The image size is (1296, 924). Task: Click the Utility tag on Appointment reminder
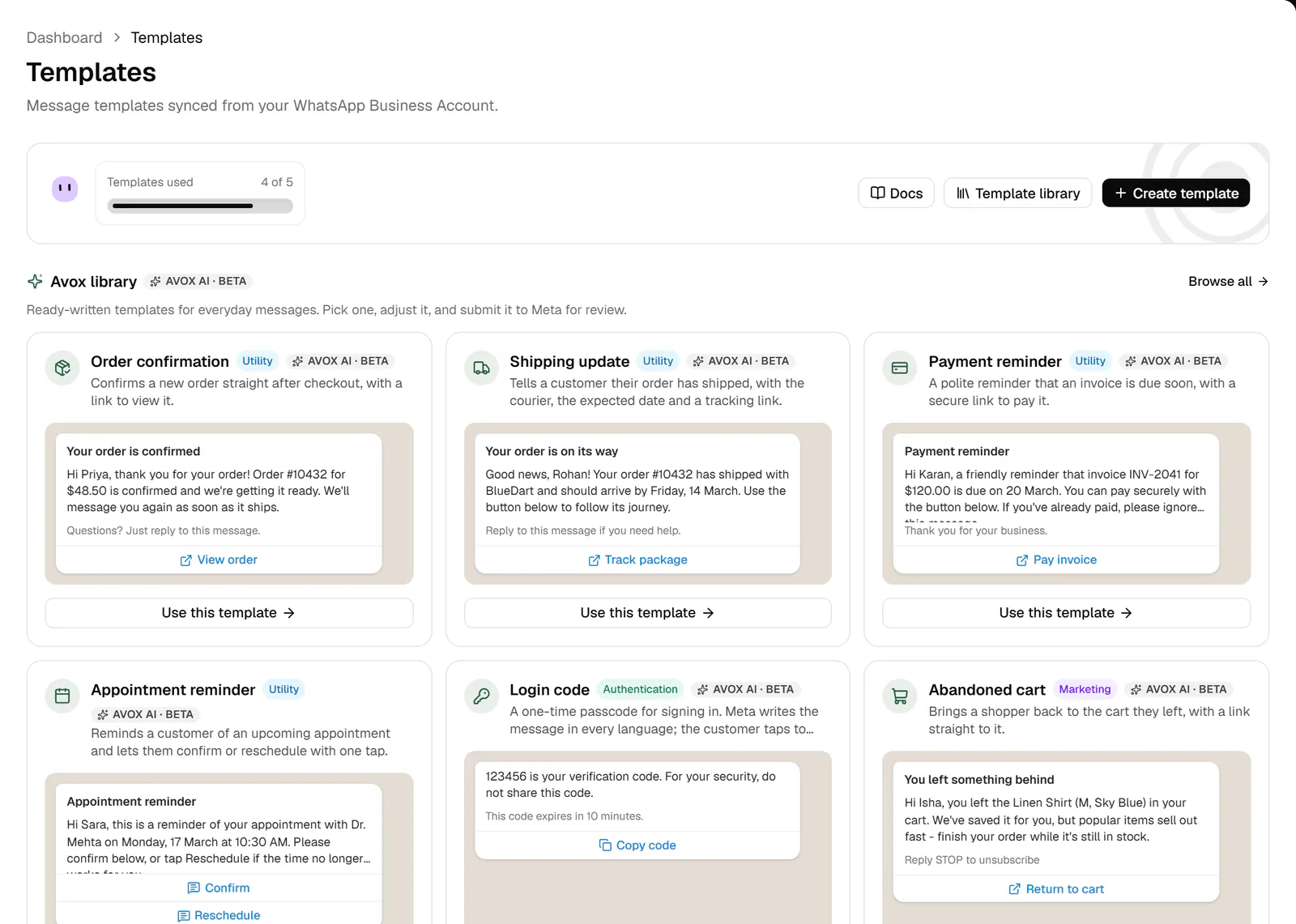(x=283, y=689)
